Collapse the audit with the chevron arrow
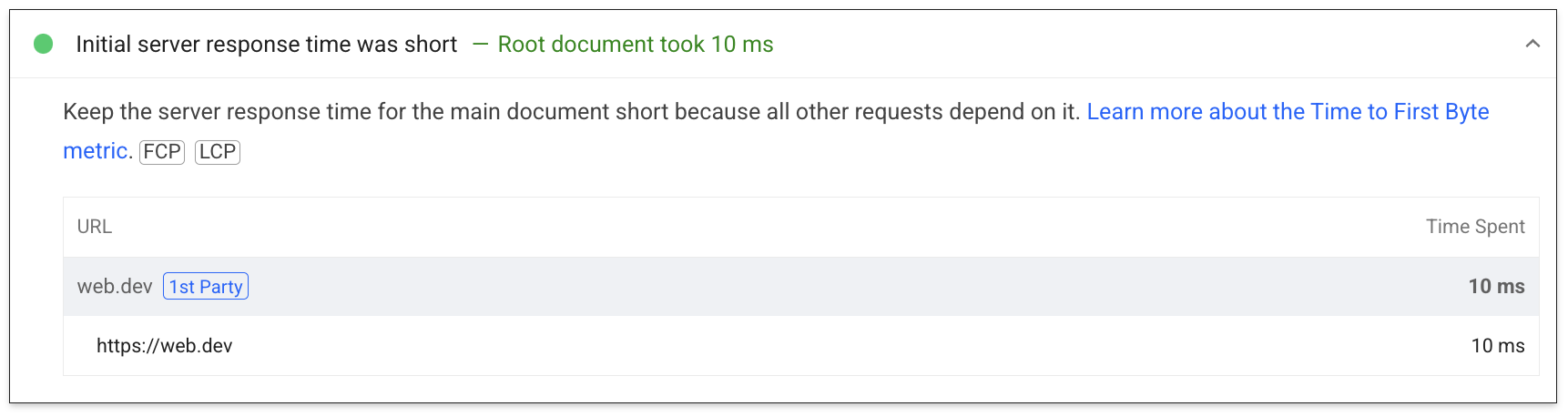Image resolution: width=1568 pixels, height=417 pixels. [x=1532, y=44]
